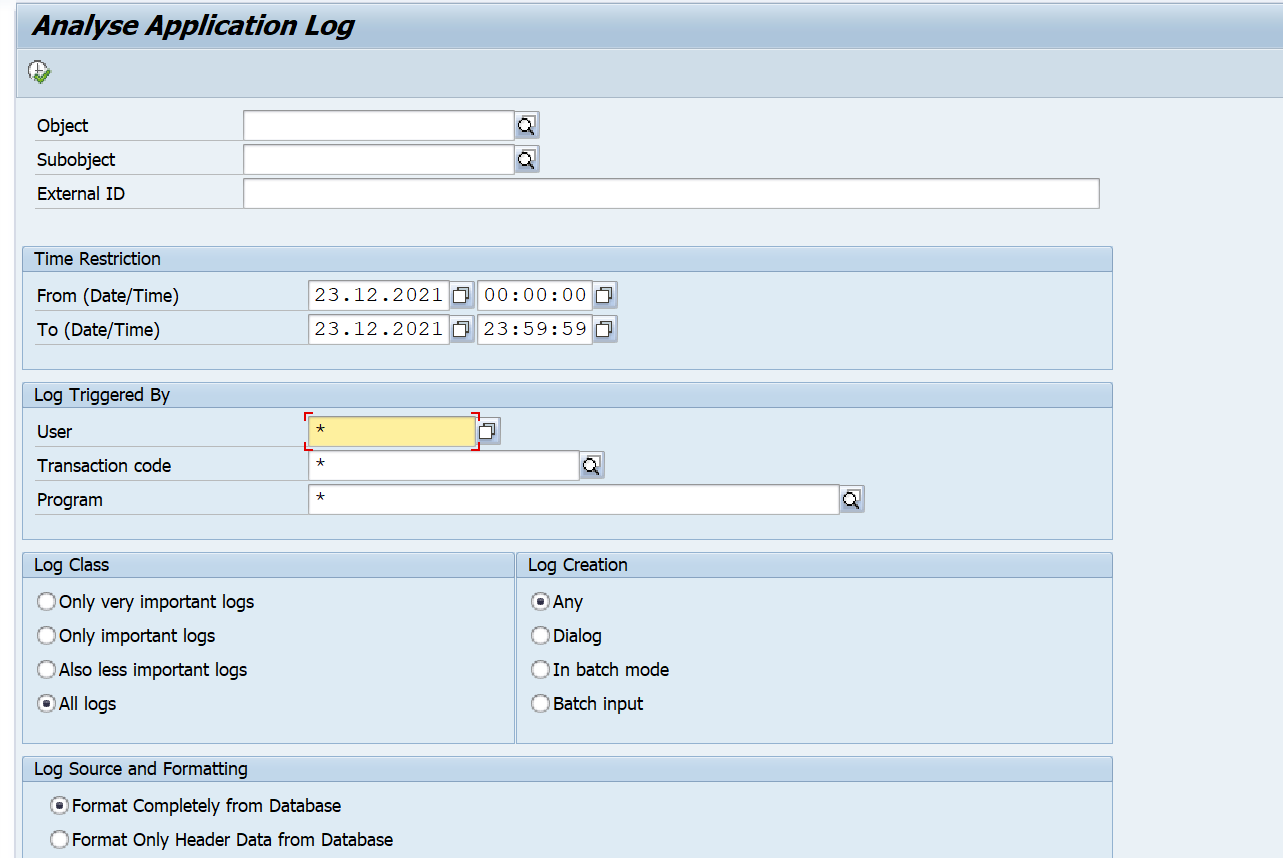Choose In batch mode radio button
Viewport: 1283px width, 858px height.
(540, 670)
